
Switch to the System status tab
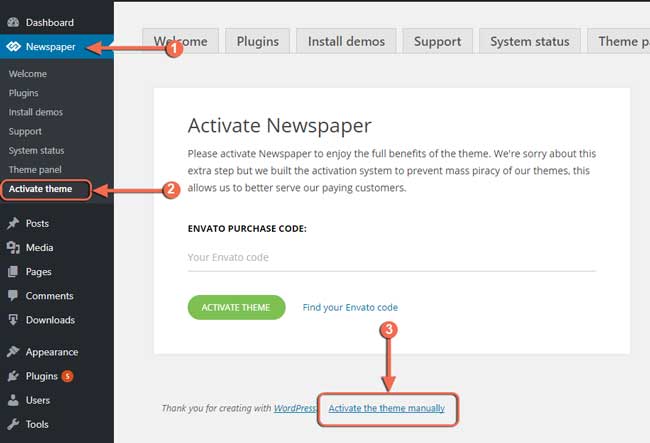click(529, 41)
